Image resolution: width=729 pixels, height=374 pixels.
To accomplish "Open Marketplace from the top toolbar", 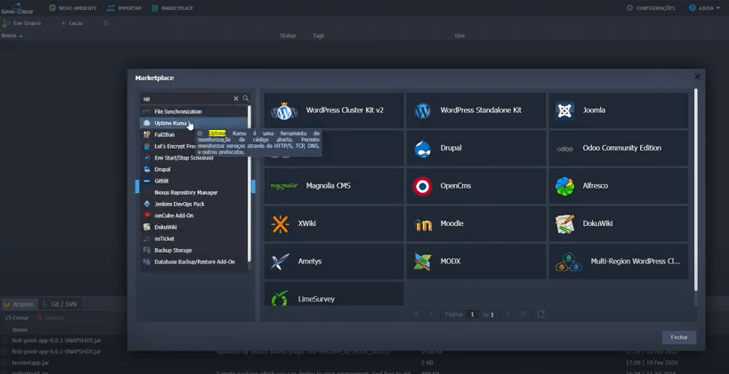I will point(172,8).
